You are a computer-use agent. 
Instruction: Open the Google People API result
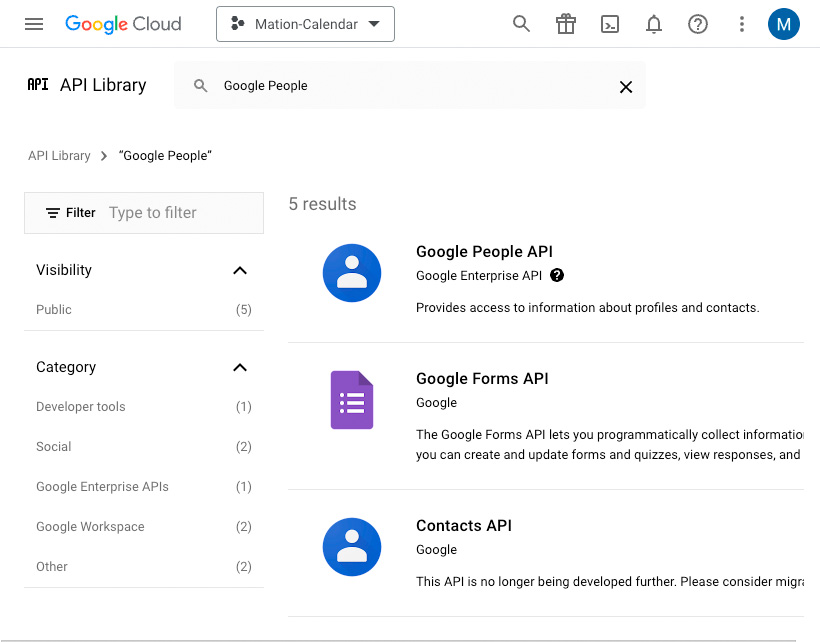(x=484, y=251)
